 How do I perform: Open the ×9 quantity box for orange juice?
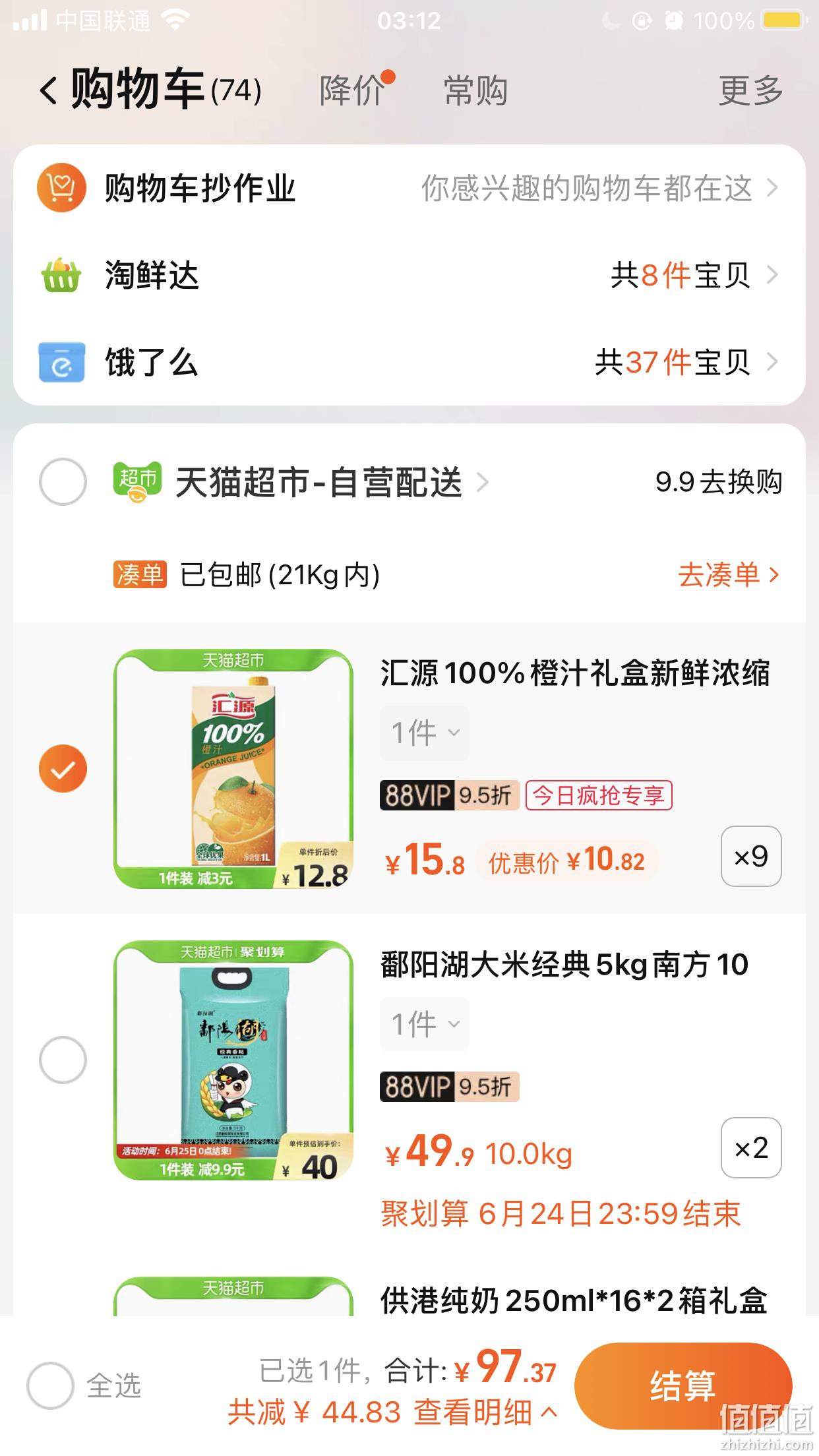751,856
